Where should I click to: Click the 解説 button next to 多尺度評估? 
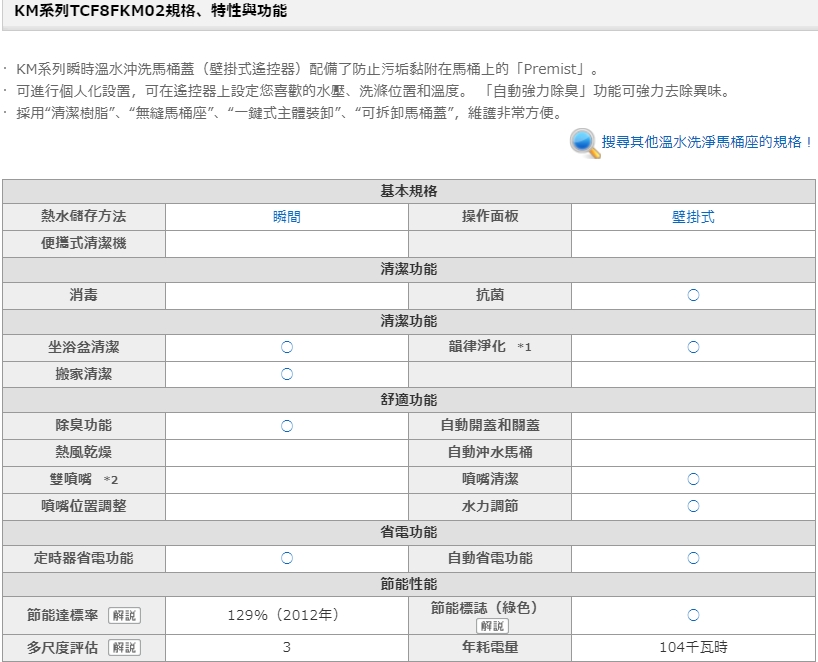[x=124, y=647]
